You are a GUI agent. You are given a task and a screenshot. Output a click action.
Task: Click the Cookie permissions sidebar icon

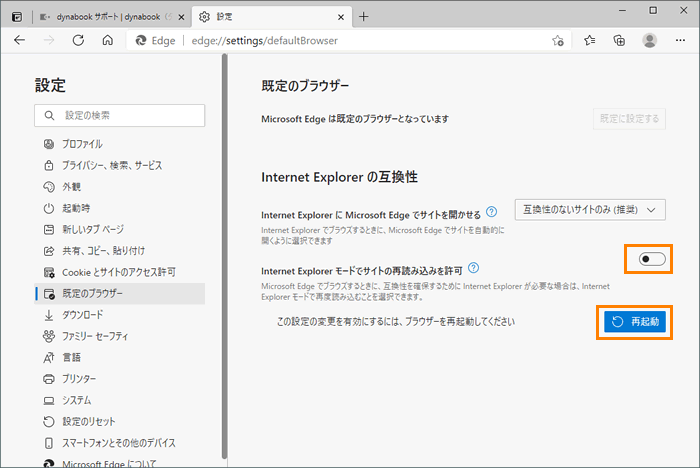(49, 272)
